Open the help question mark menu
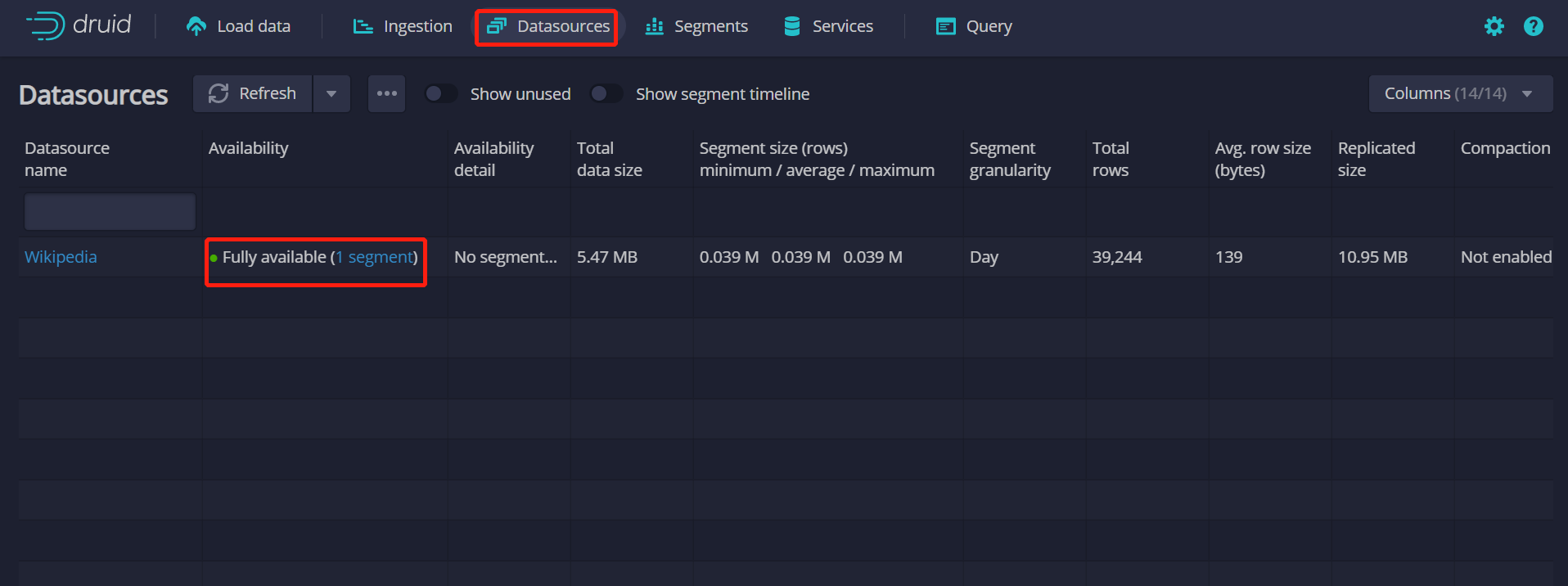1568x586 pixels. [1534, 26]
